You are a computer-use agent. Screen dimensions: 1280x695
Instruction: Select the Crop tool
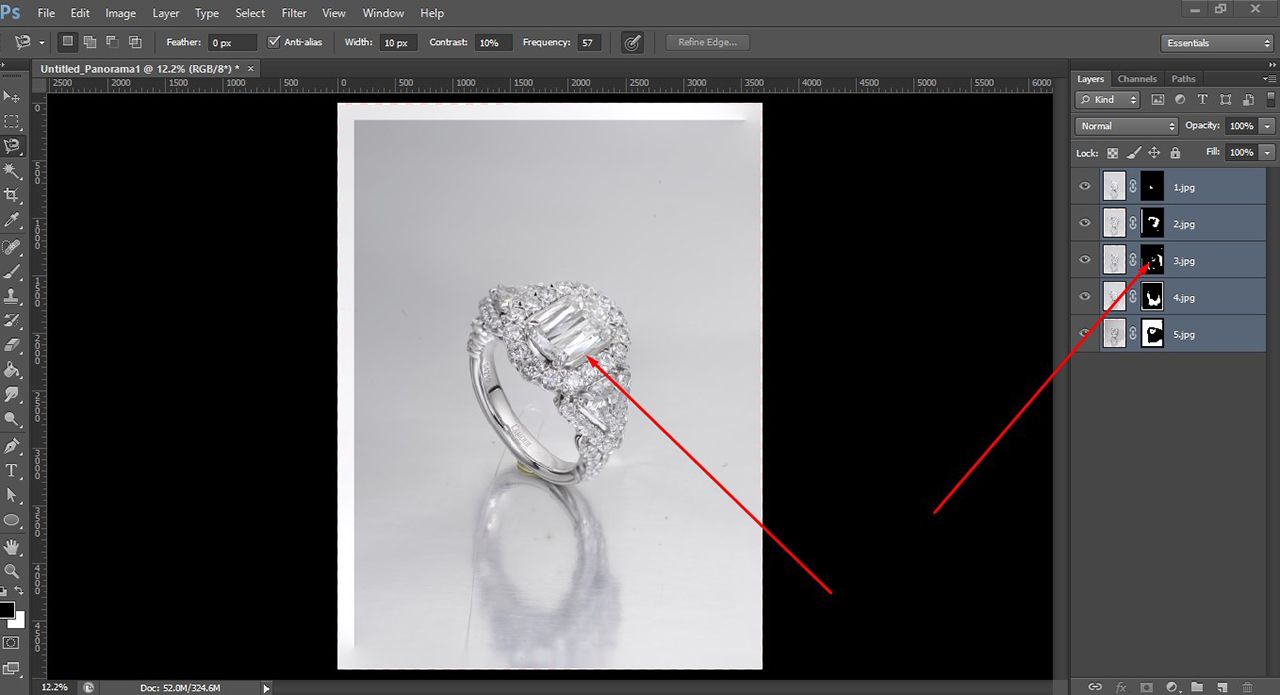12,196
